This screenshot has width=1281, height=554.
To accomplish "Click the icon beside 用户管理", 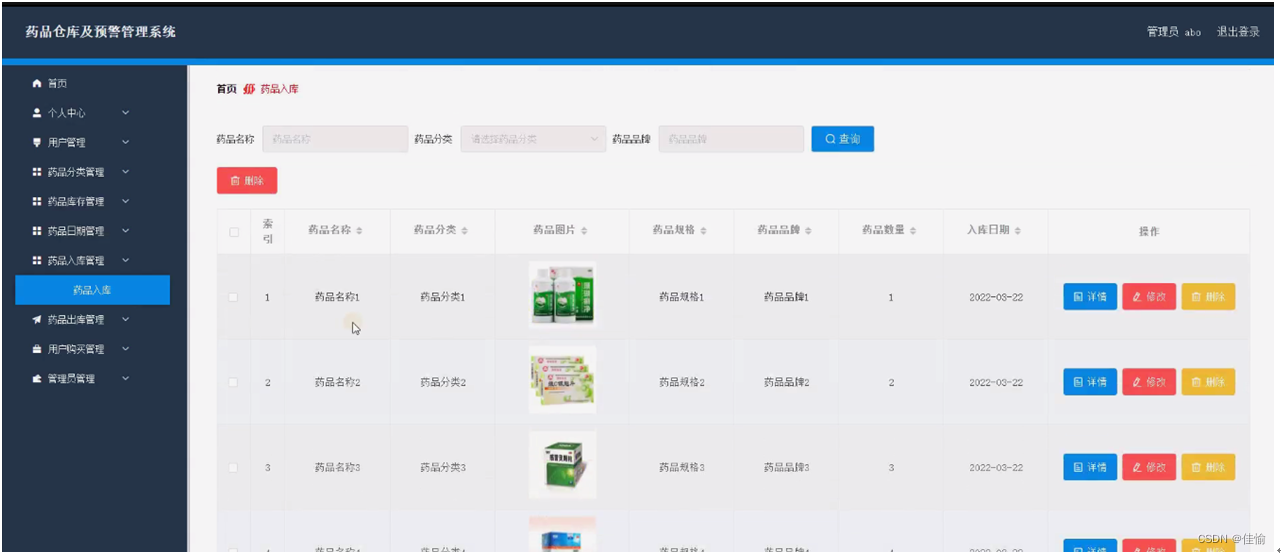I will [x=37, y=142].
